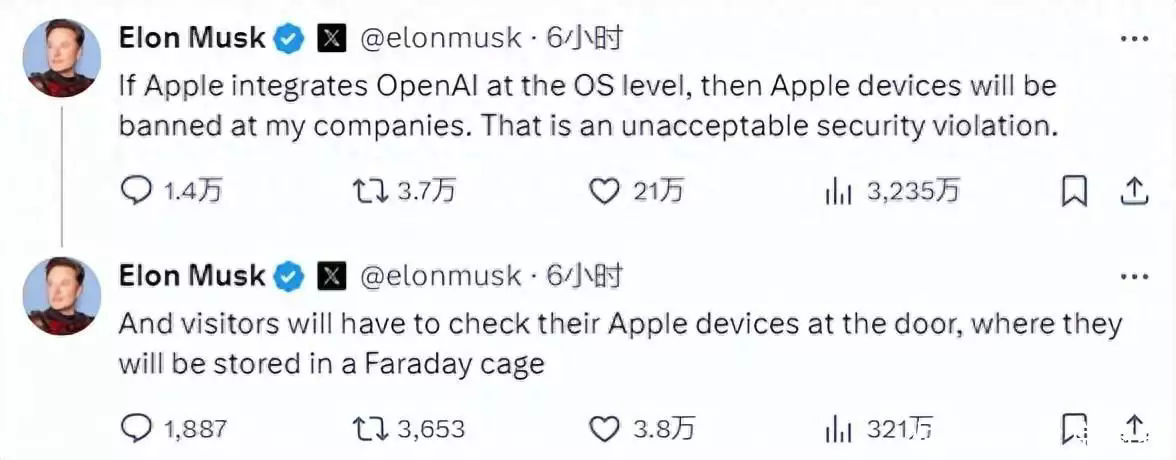The width and height of the screenshot is (1176, 460).
Task: Like the tweet with 3.8万 likes
Action: pyautogui.click(x=603, y=428)
